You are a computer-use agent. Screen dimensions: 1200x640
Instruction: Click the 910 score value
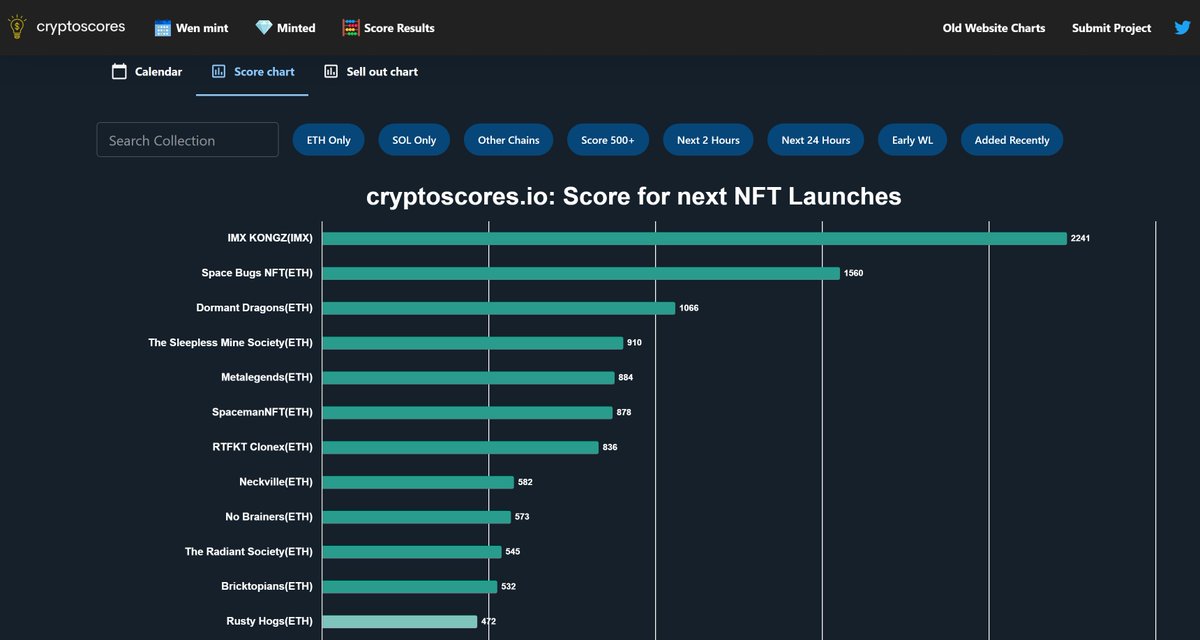[634, 343]
